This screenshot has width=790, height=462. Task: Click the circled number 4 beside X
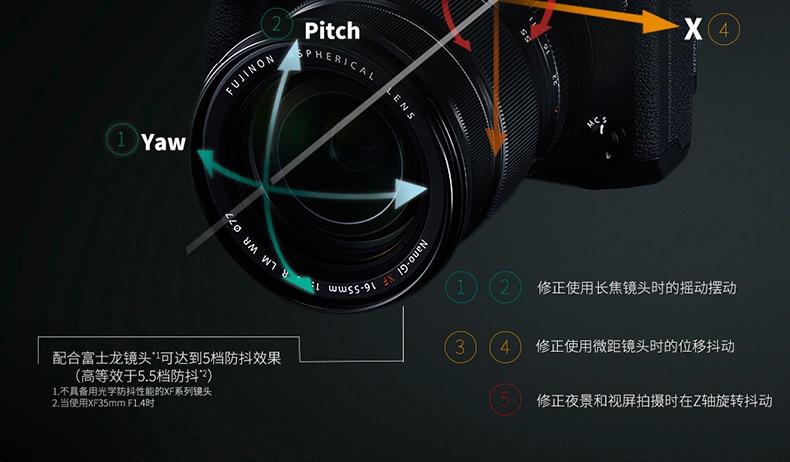(724, 30)
